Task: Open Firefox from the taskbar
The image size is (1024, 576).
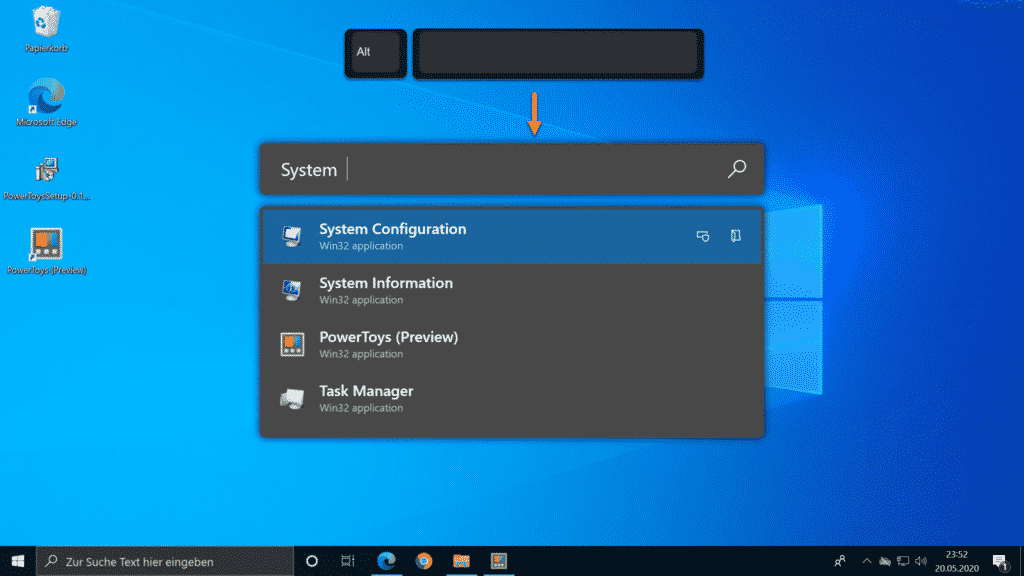Action: 424,562
